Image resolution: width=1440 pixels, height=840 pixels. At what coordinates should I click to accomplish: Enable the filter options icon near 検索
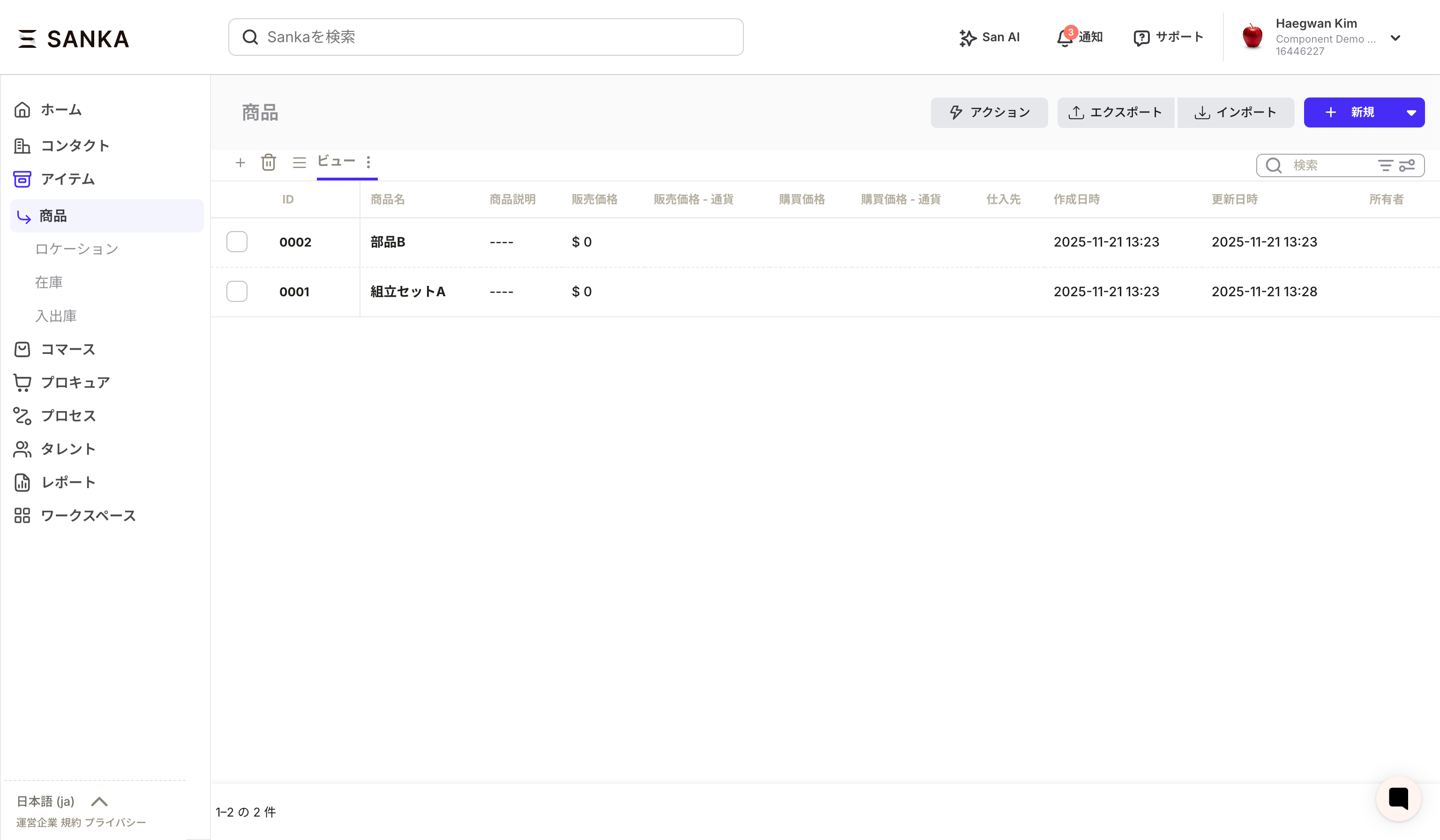pos(1386,165)
